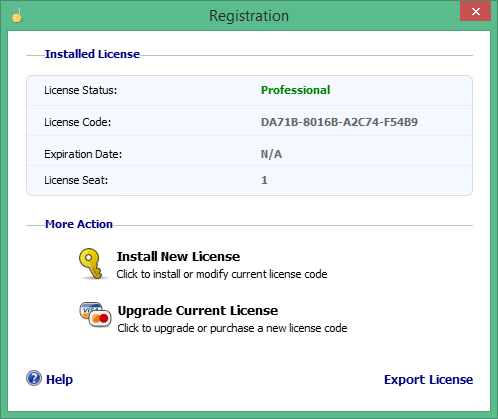Screen dimensions: 498x419
Task: Click the License Code label
Action: tap(78, 122)
